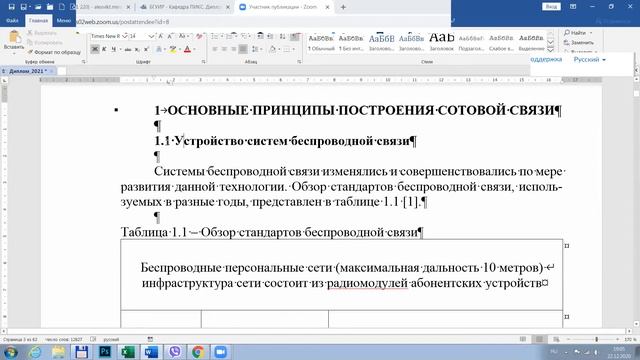Screen dimensions: 640x360
Task: Open the change case (Aa) dropdown
Action: point(183,36)
